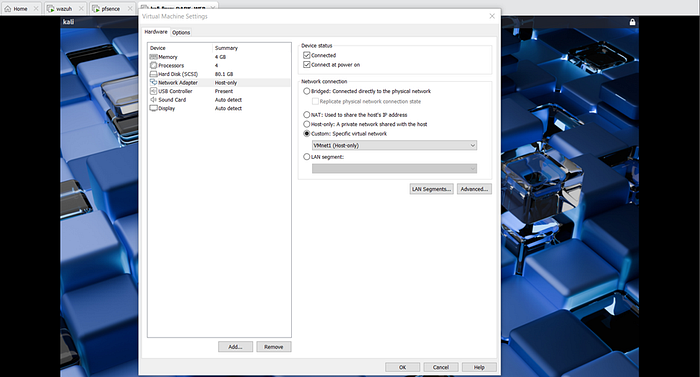
Task: Click the Host-only summary value
Action: tap(226, 83)
